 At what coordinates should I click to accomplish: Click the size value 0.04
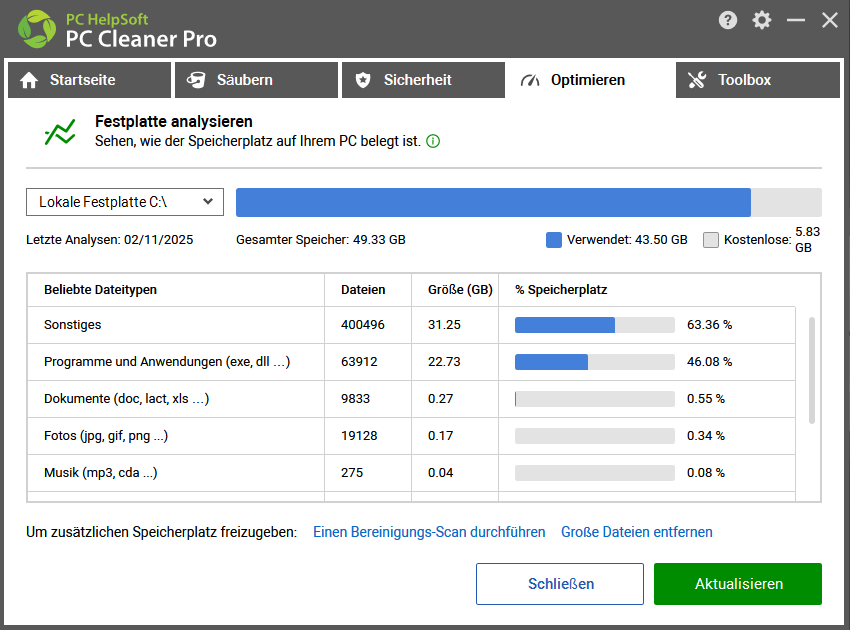440,473
